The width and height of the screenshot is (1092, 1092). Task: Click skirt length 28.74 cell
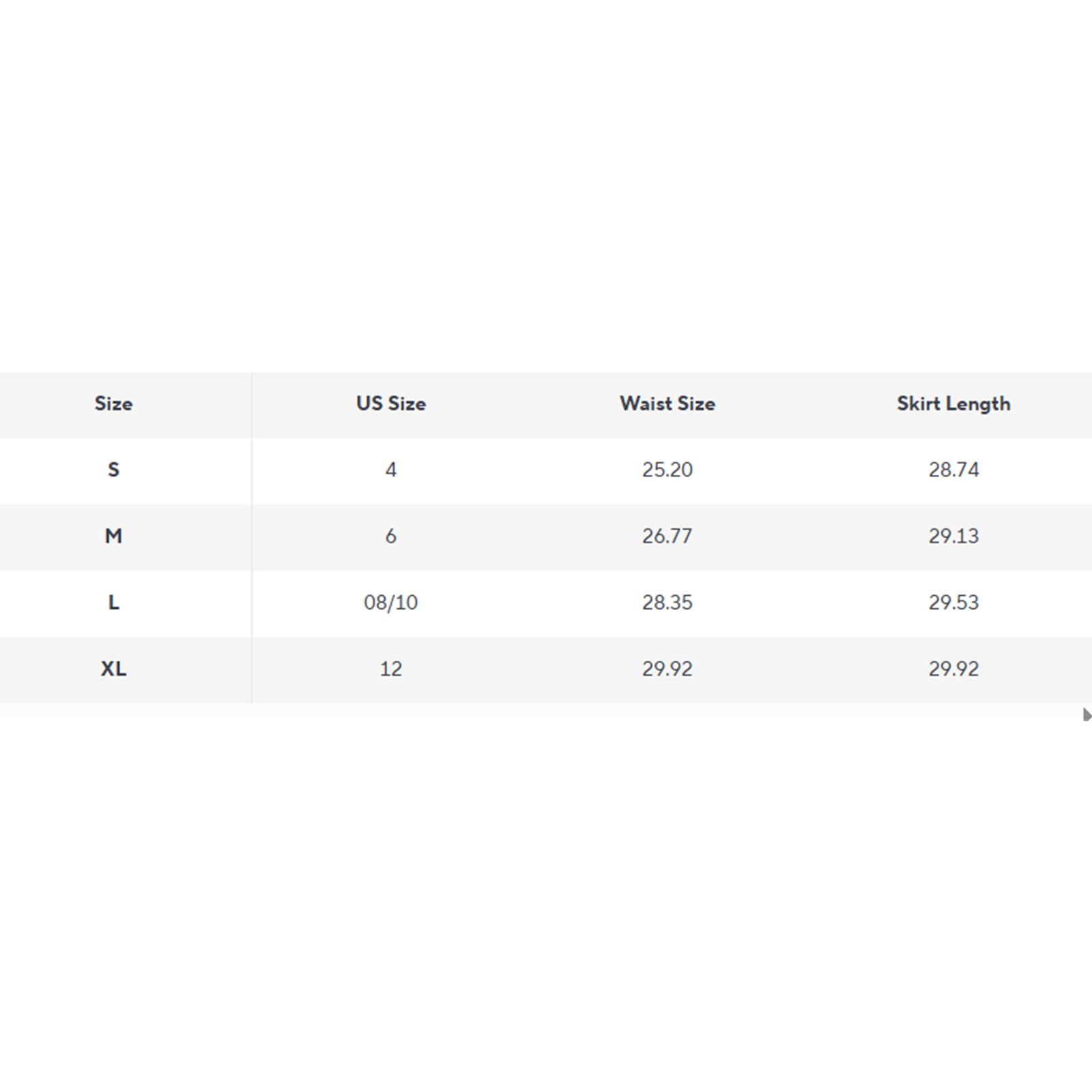tap(953, 470)
